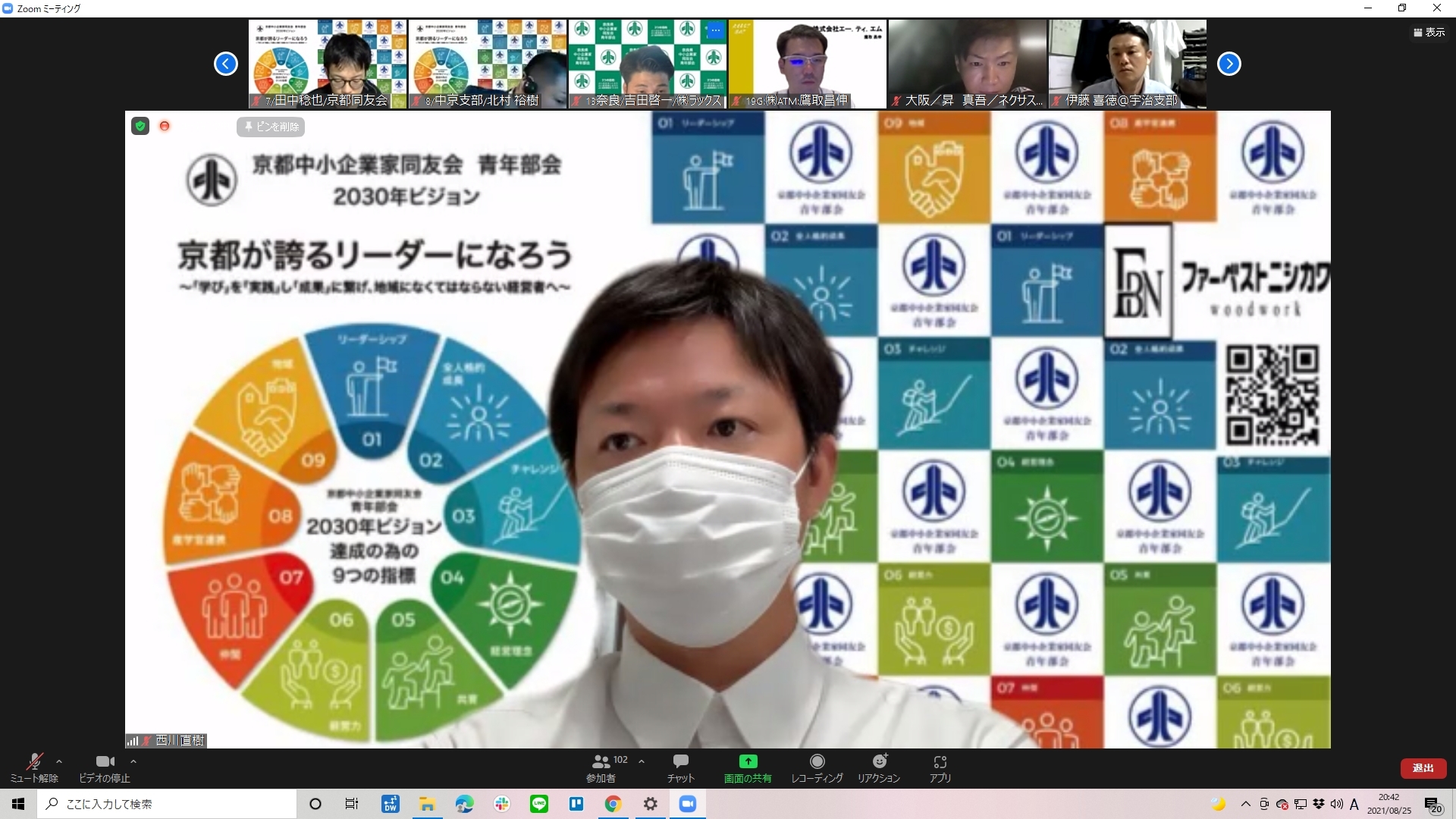Open Zoom apps (アプリ)
This screenshot has height=819, width=1456.
tap(940, 768)
